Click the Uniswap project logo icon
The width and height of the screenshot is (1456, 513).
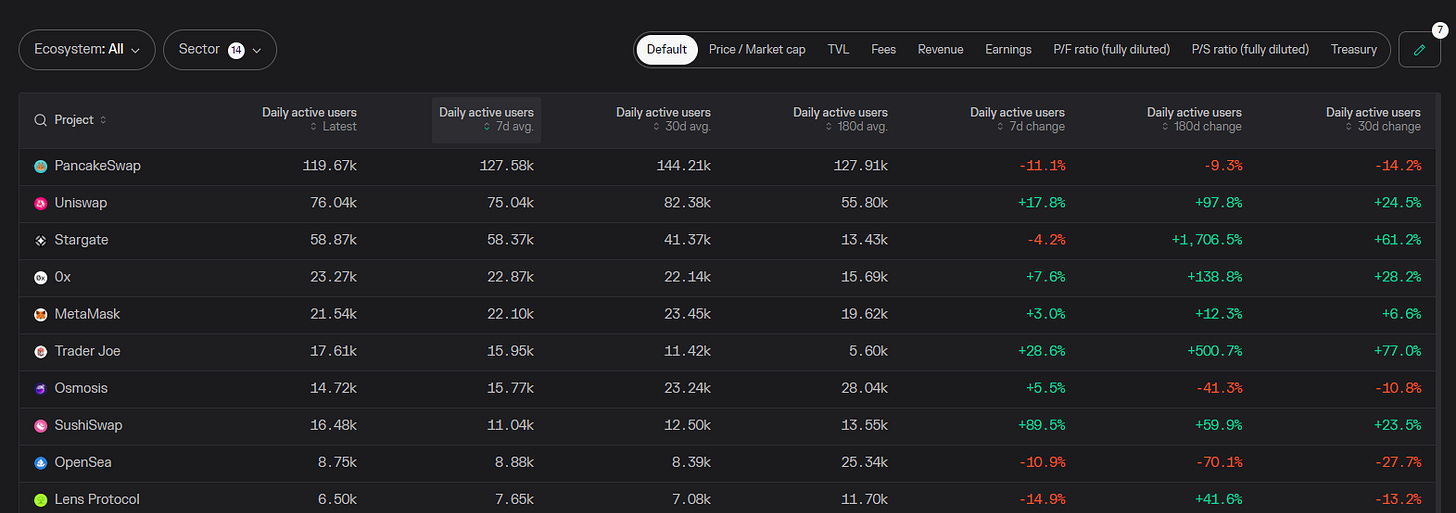(x=41, y=203)
